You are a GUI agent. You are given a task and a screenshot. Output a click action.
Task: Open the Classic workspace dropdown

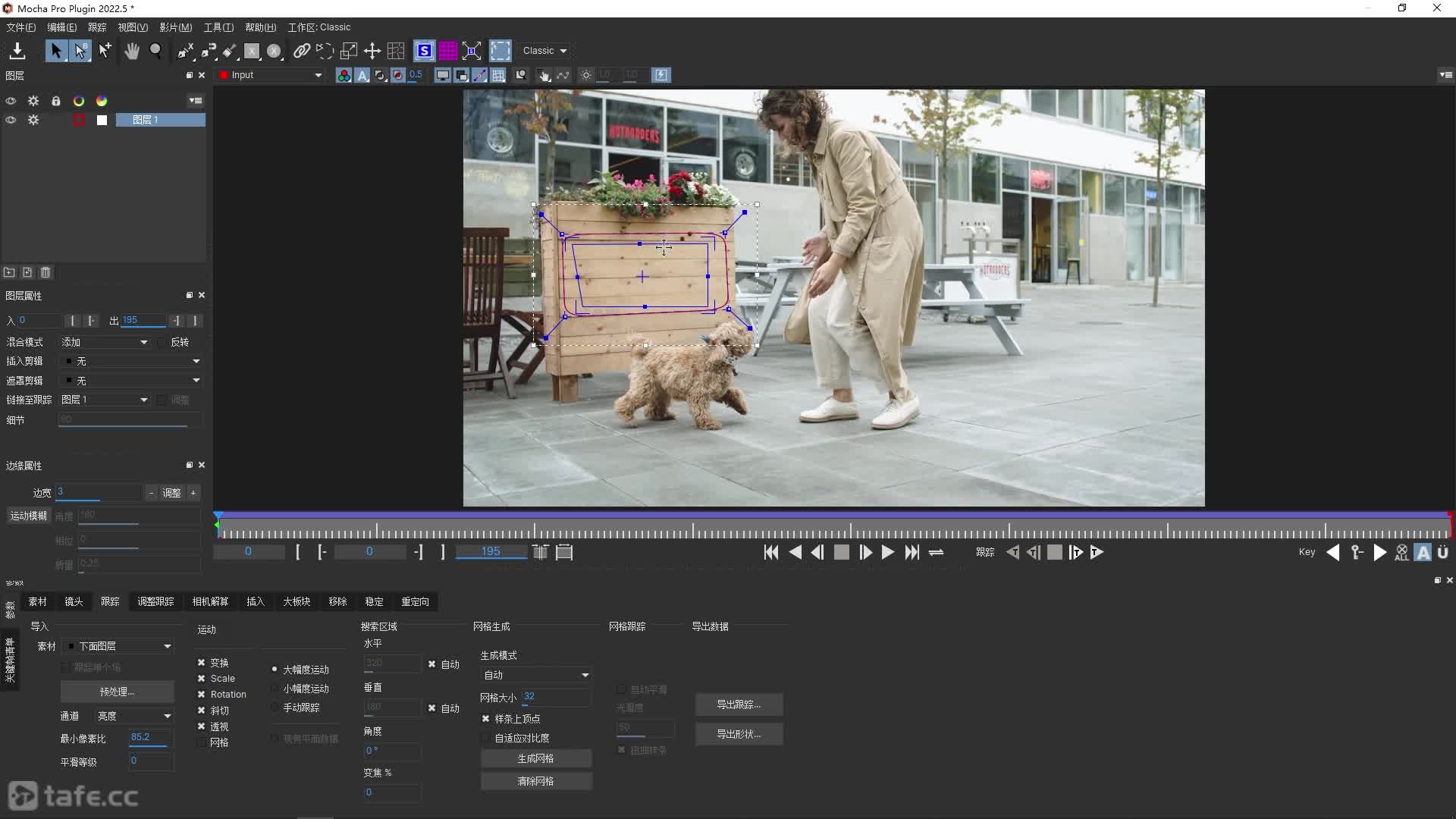pos(544,51)
